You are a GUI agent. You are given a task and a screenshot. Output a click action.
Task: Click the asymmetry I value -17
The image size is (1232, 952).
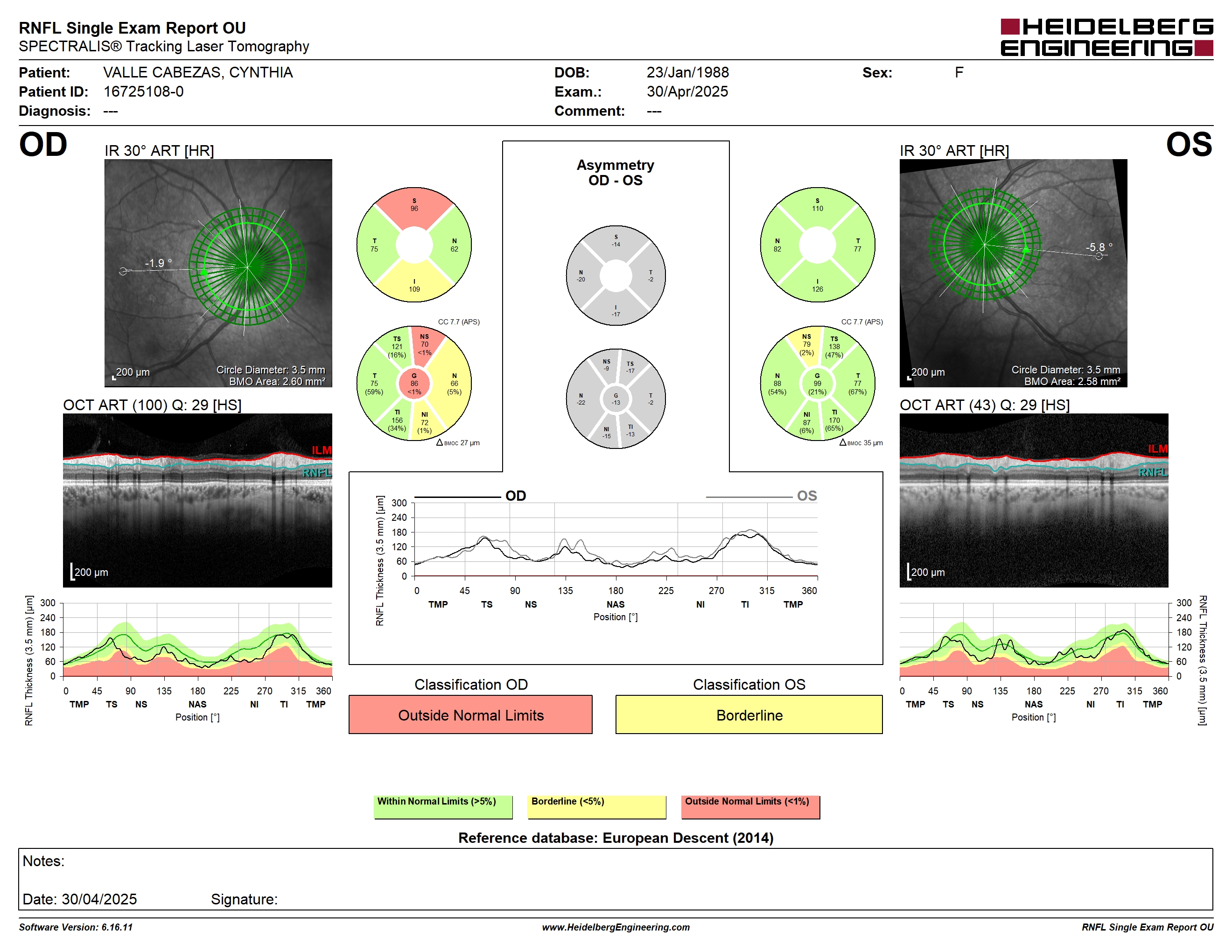(616, 314)
